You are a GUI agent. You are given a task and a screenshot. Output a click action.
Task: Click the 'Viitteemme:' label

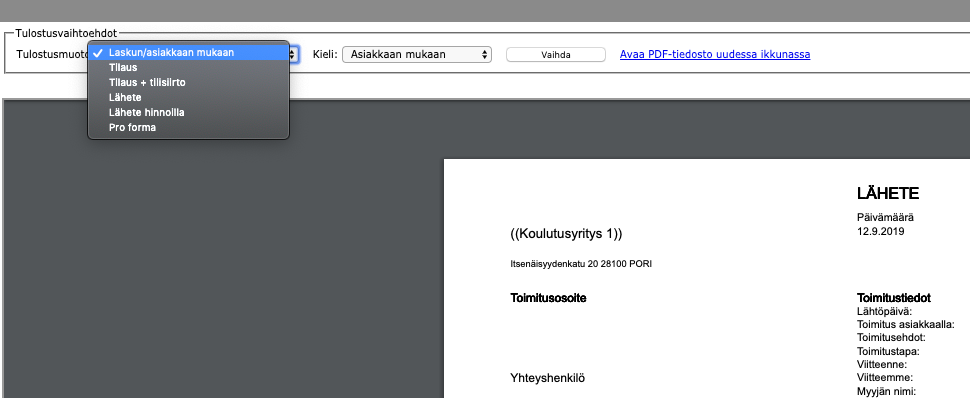tap(885, 378)
